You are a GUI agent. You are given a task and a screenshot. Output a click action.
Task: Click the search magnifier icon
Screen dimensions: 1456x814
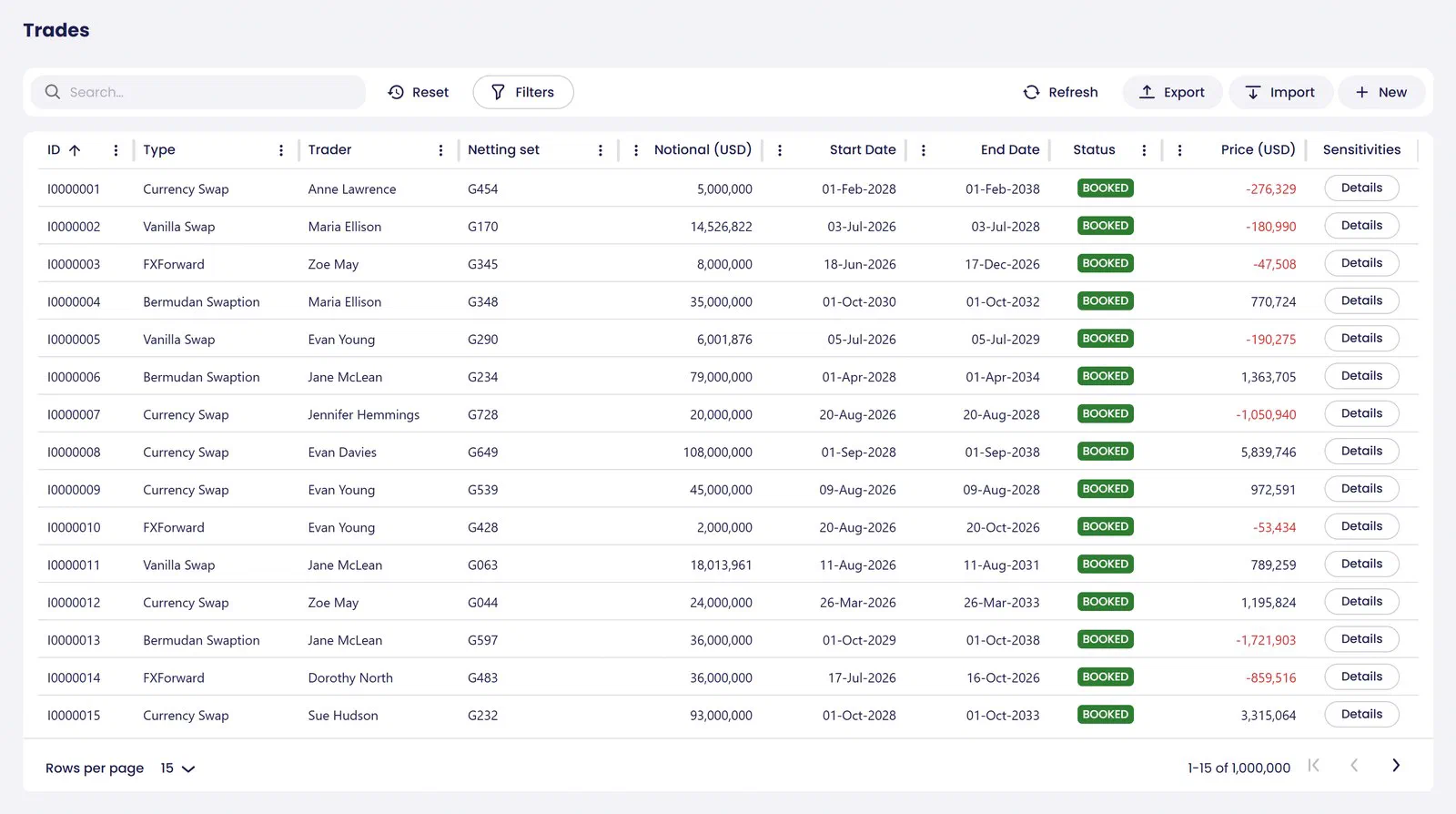tap(53, 92)
